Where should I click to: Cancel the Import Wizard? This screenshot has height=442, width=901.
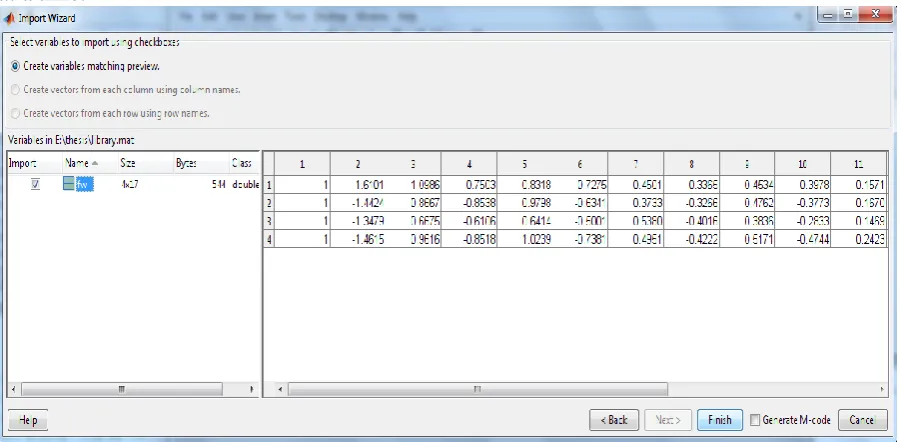862,420
